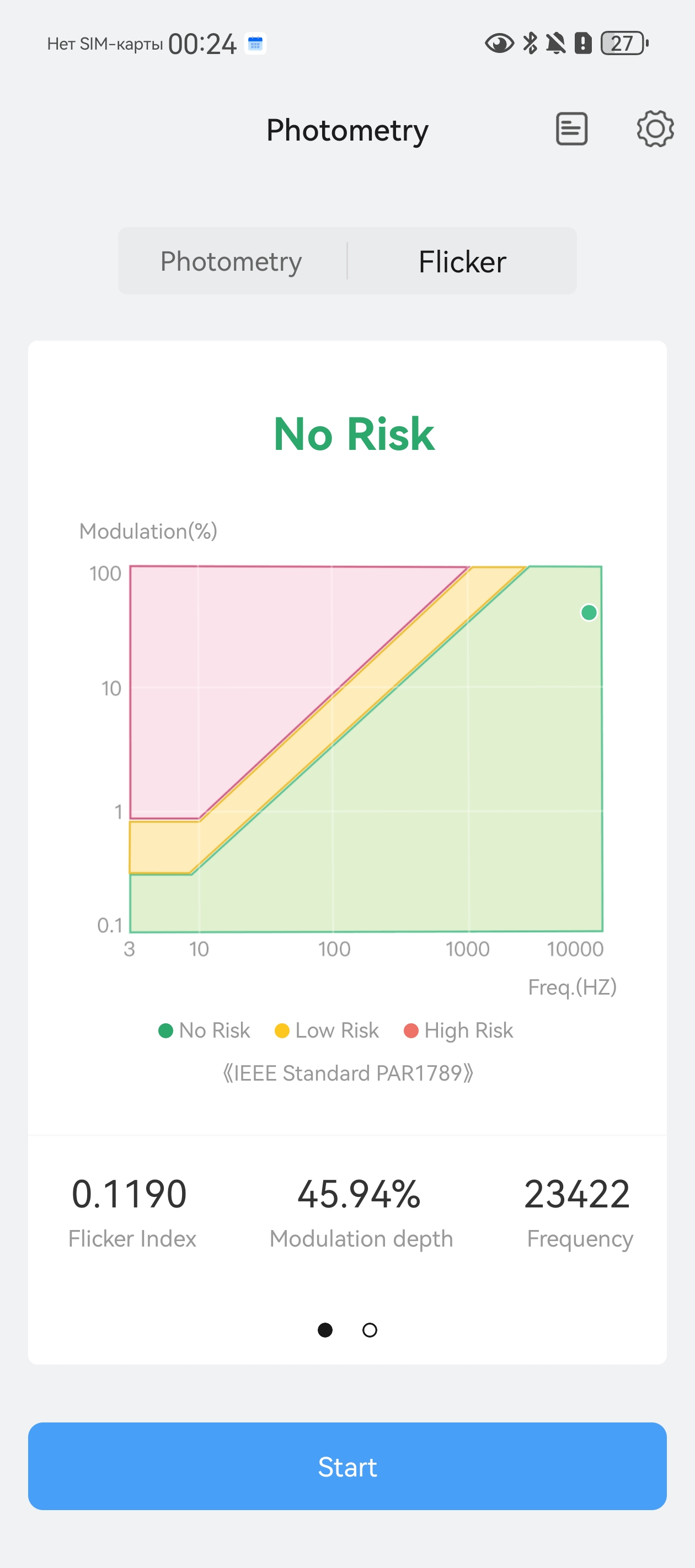Toggle the High Risk legend entry

(x=459, y=1030)
